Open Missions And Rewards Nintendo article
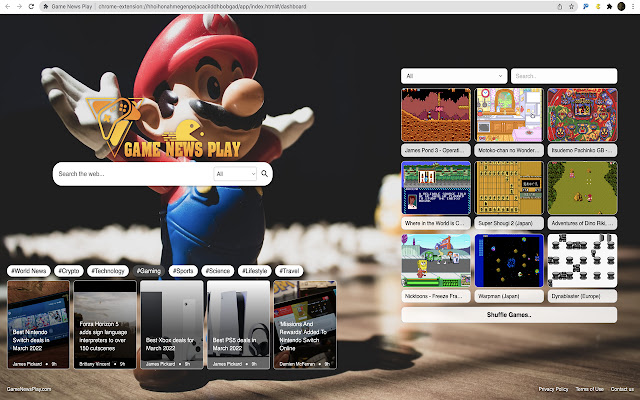Viewport: 640px width, 400px height. [305, 324]
